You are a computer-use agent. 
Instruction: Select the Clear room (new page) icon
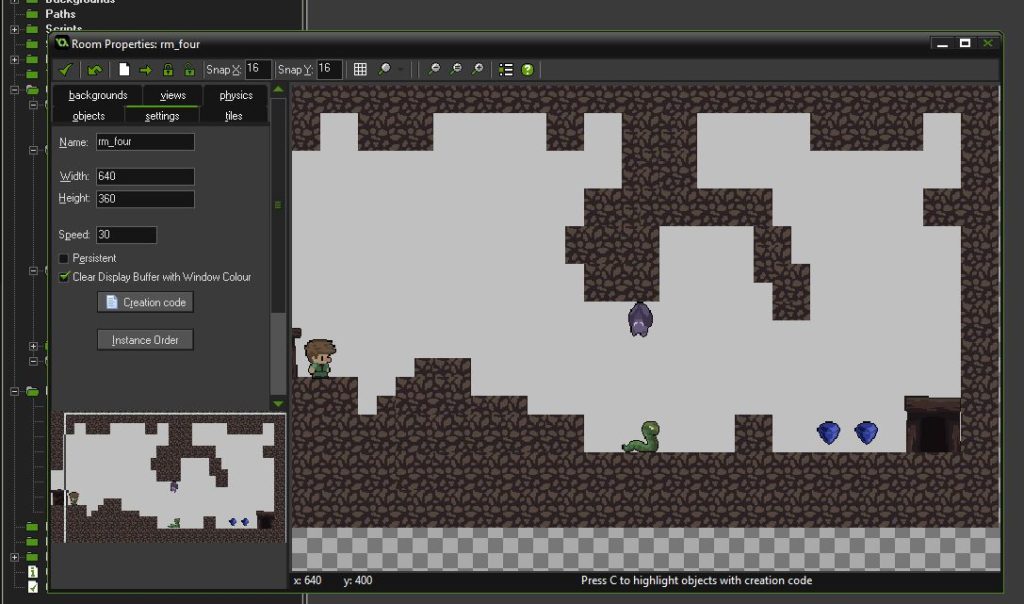click(123, 69)
